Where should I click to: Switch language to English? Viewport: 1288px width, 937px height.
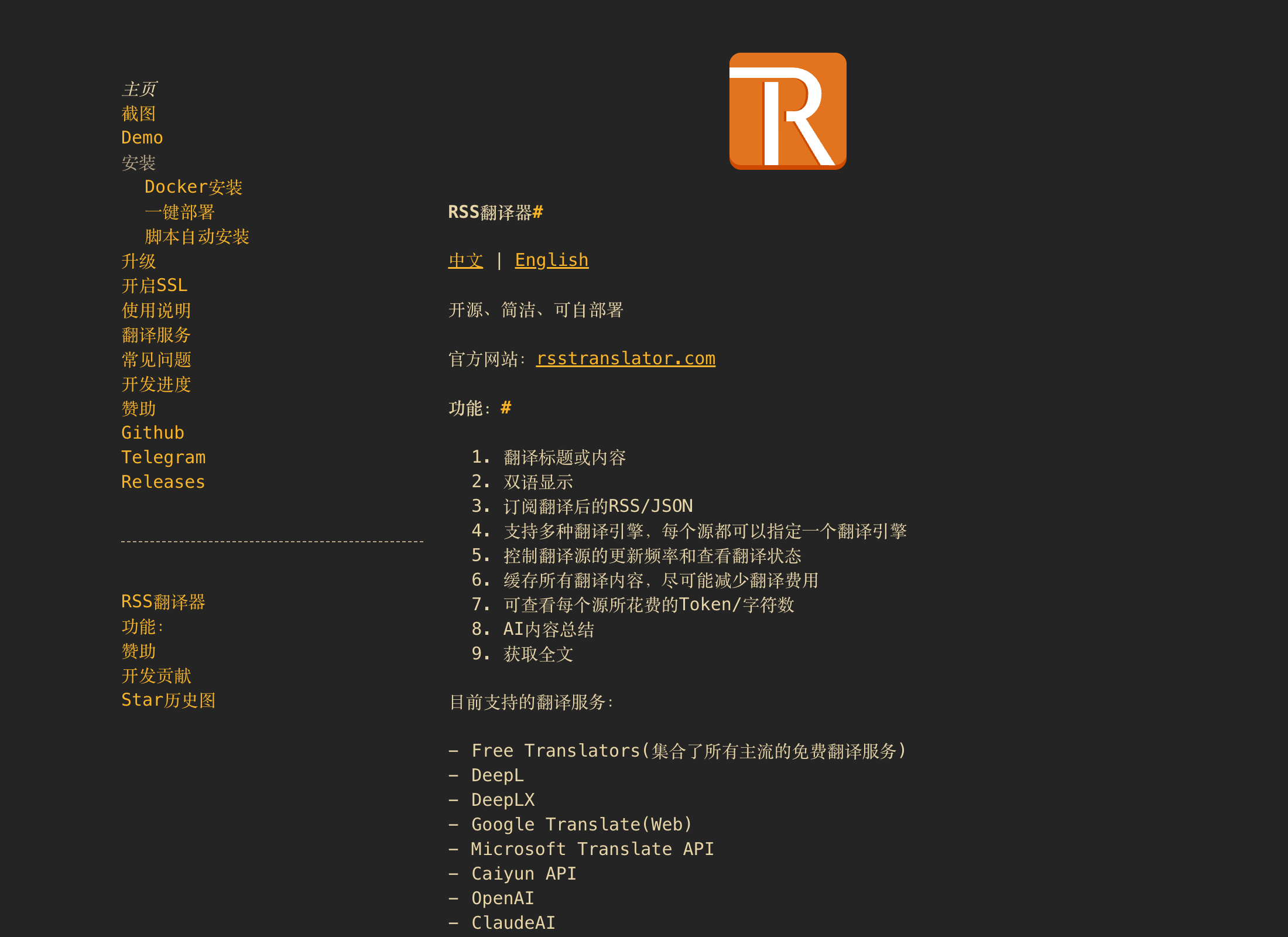click(x=551, y=261)
